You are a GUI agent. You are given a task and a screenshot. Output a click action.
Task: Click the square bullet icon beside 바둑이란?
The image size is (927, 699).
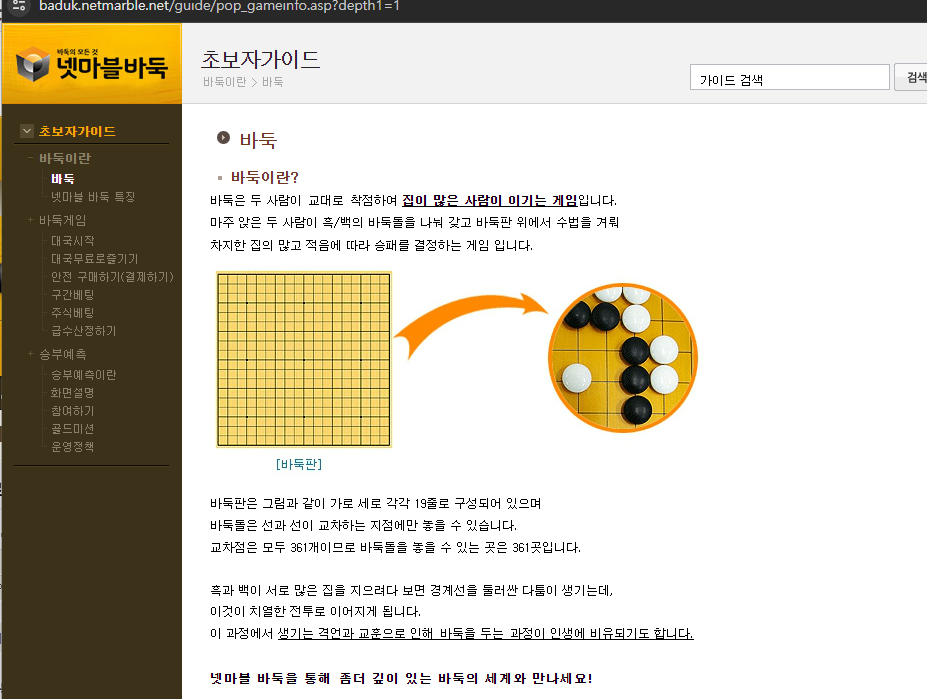click(x=220, y=176)
